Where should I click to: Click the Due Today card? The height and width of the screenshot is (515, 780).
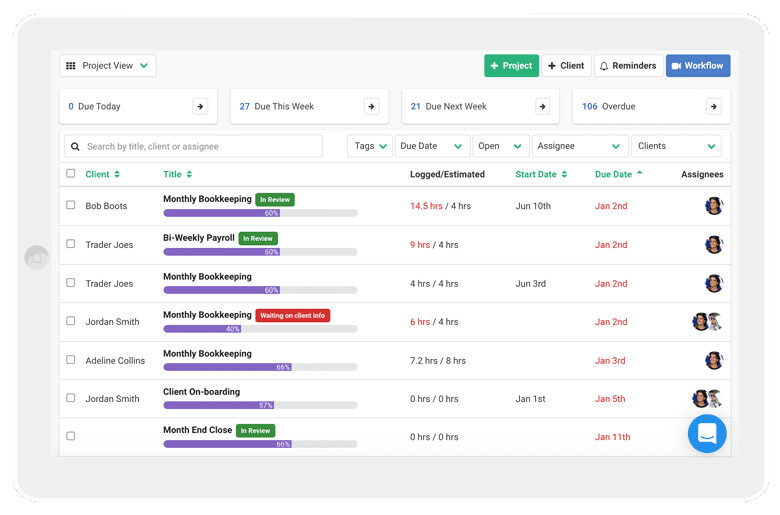pos(138,106)
